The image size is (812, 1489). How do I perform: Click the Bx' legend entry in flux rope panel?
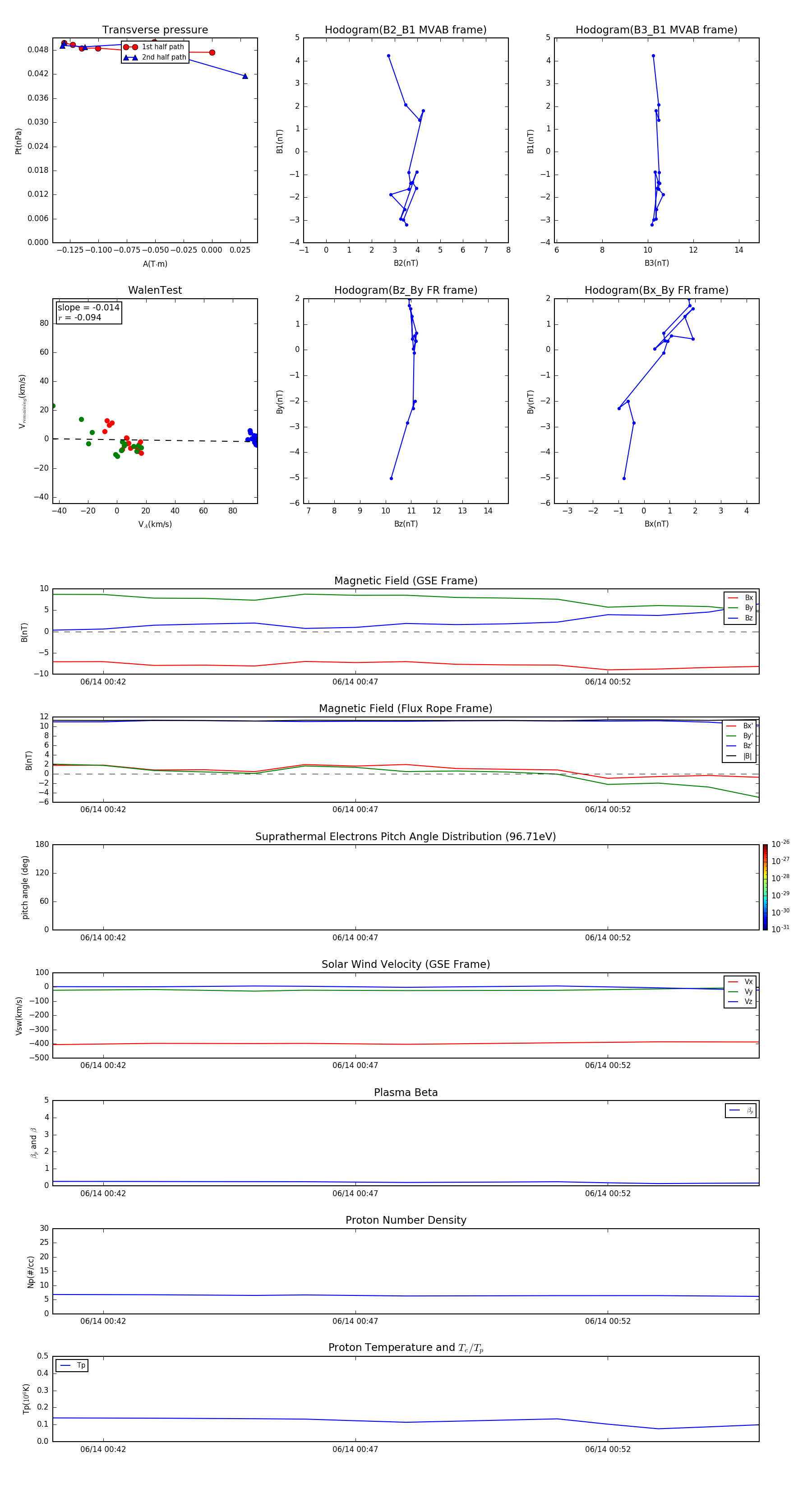click(x=740, y=726)
